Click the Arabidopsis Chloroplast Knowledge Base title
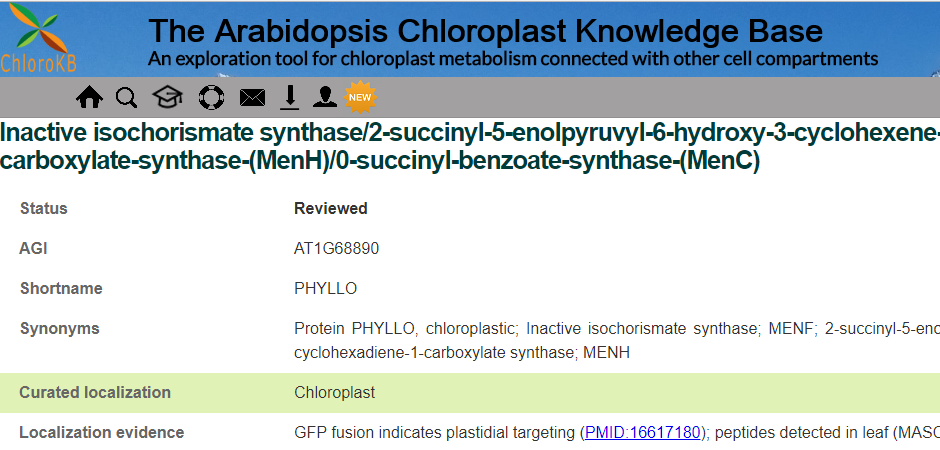Viewport: 940px width, 450px height. [x=485, y=31]
